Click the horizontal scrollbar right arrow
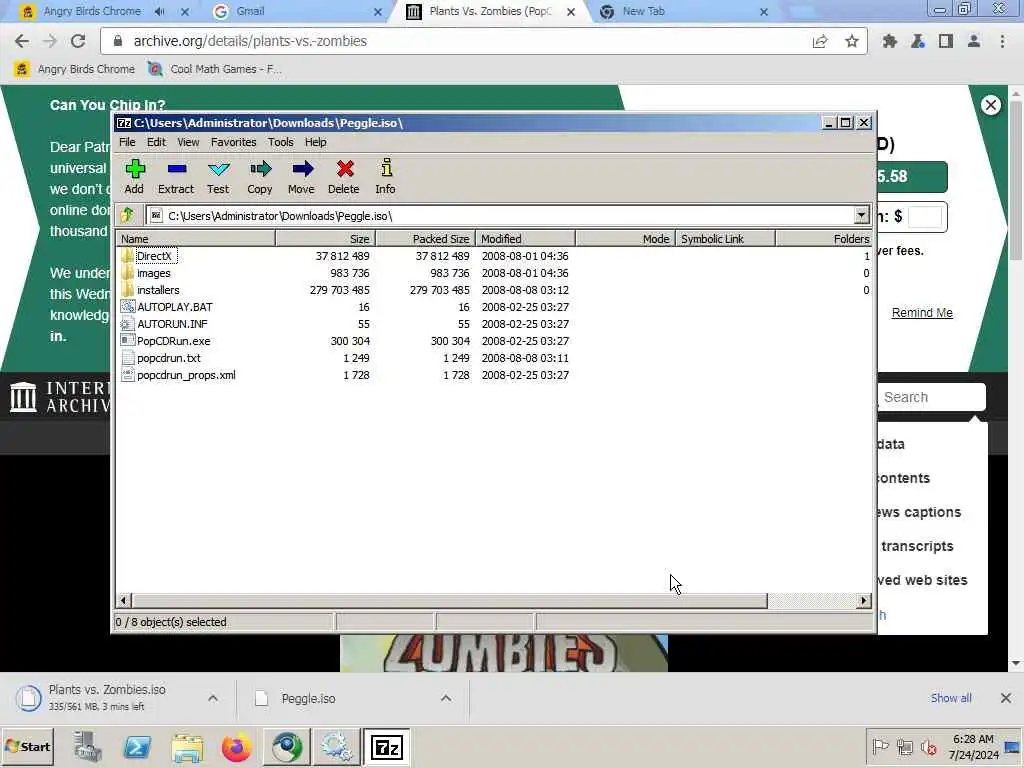 pyautogui.click(x=863, y=600)
